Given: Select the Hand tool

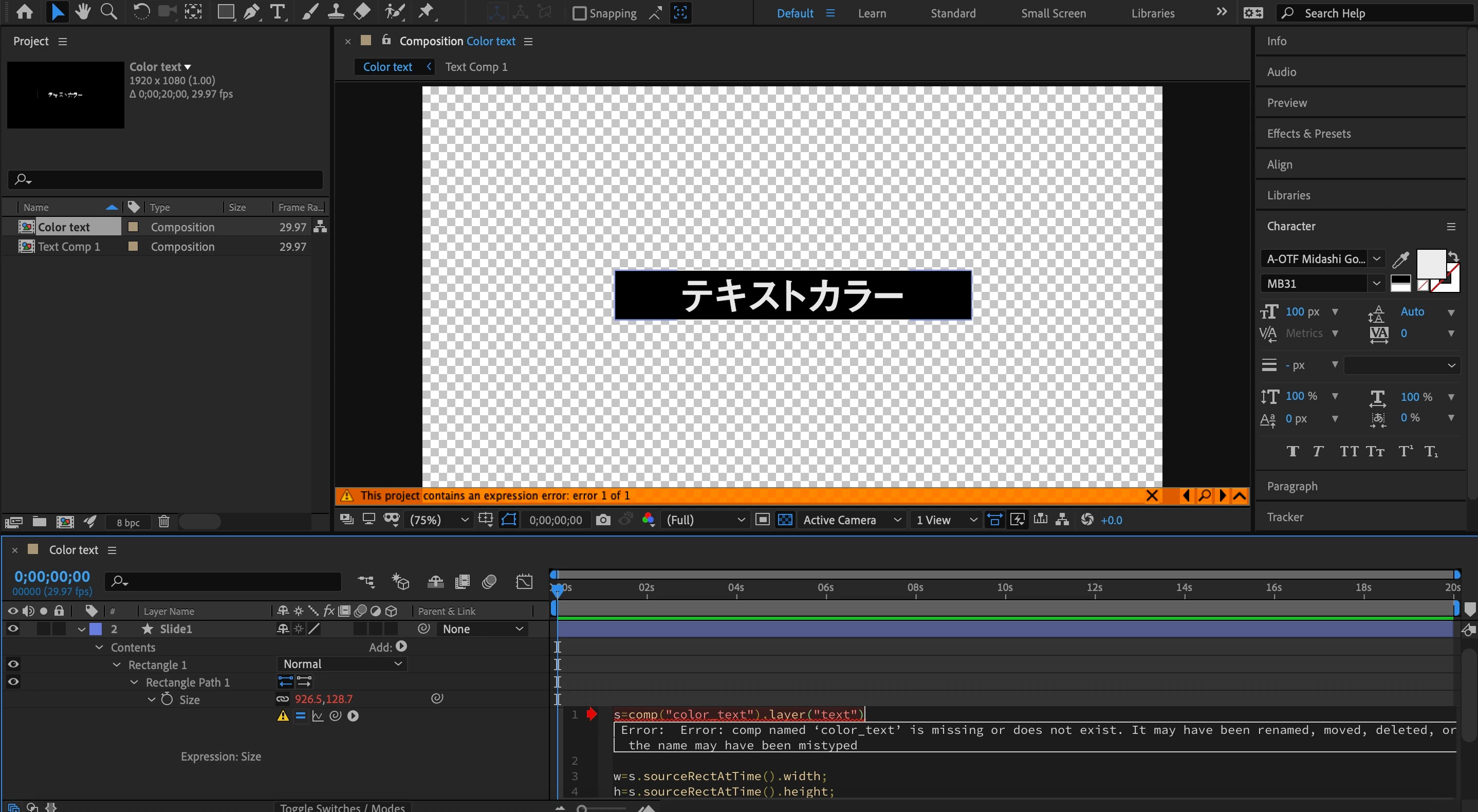Looking at the screenshot, I should (x=83, y=11).
